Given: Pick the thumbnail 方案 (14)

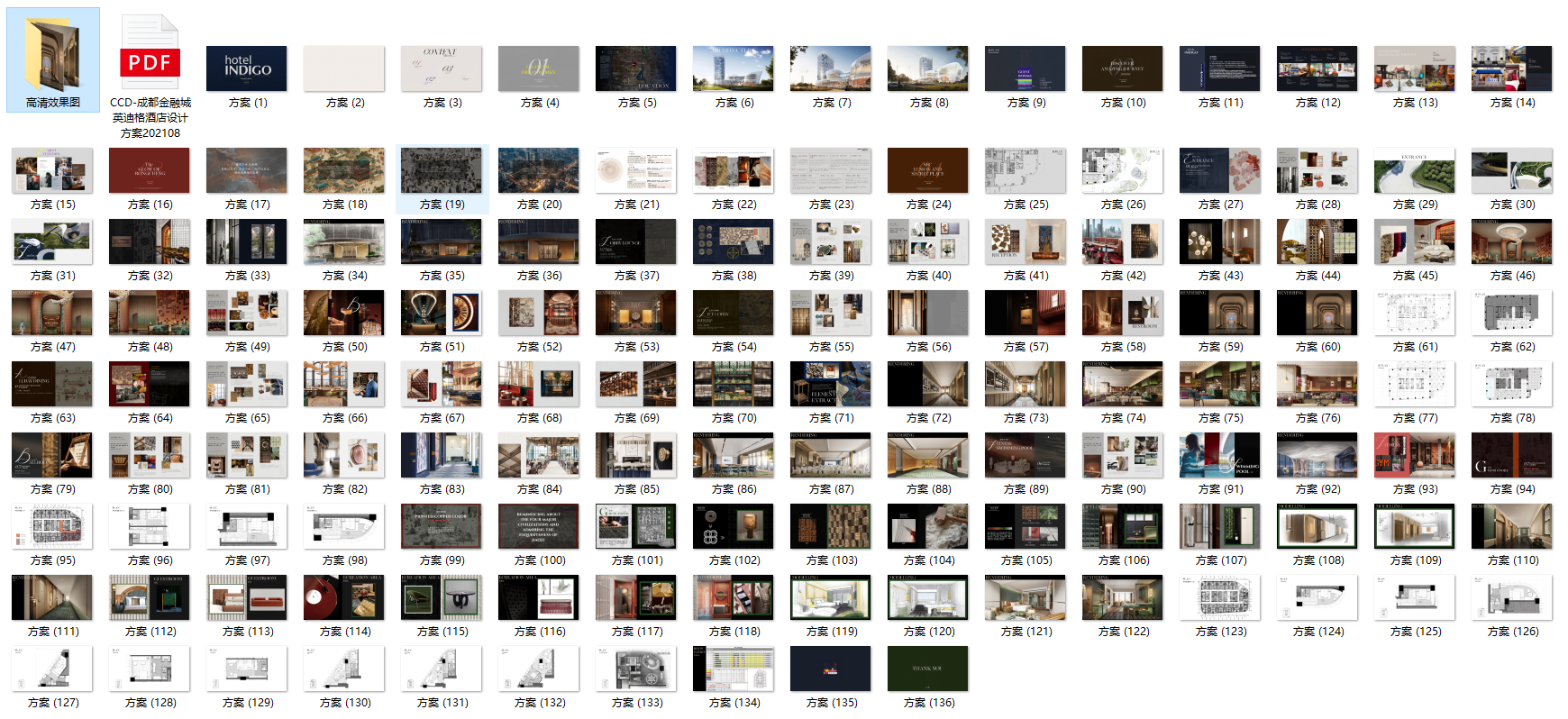Looking at the screenshot, I should click(1512, 68).
